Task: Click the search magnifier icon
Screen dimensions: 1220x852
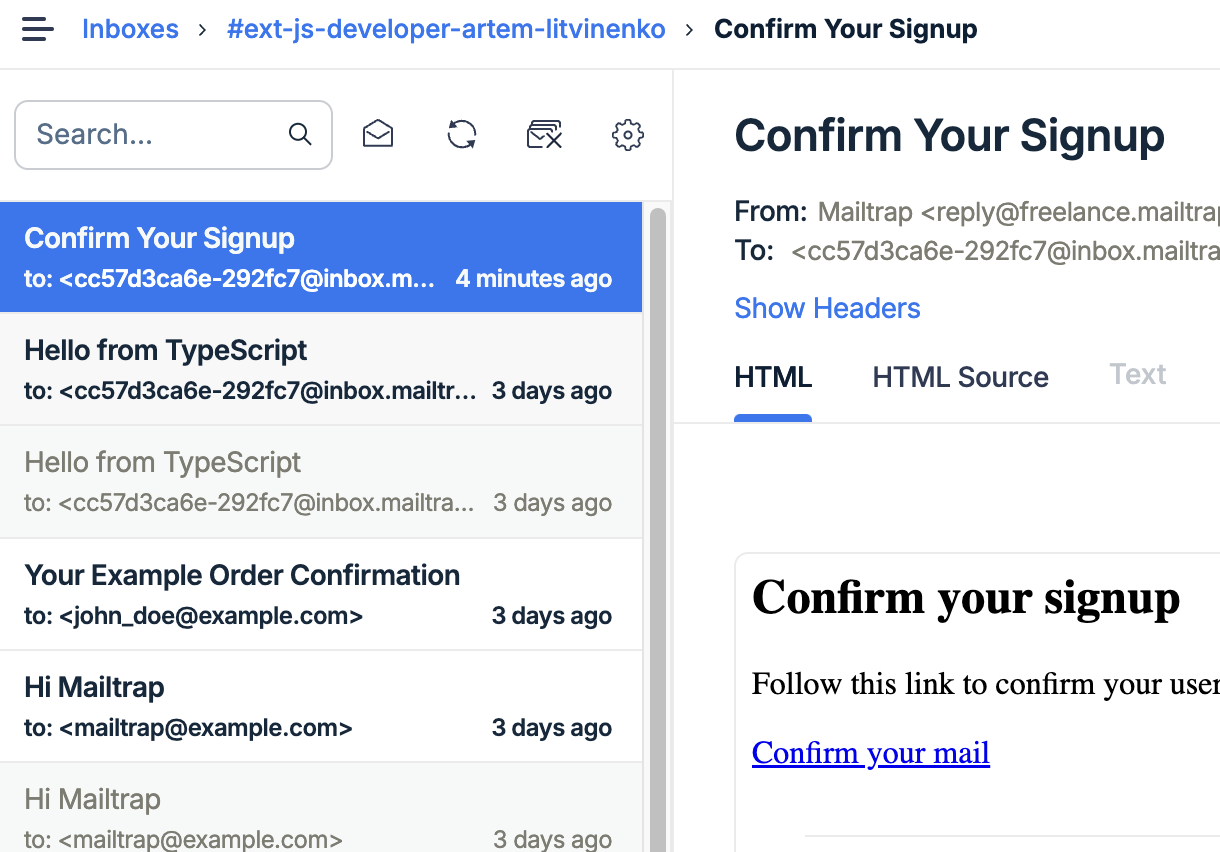Action: 300,134
